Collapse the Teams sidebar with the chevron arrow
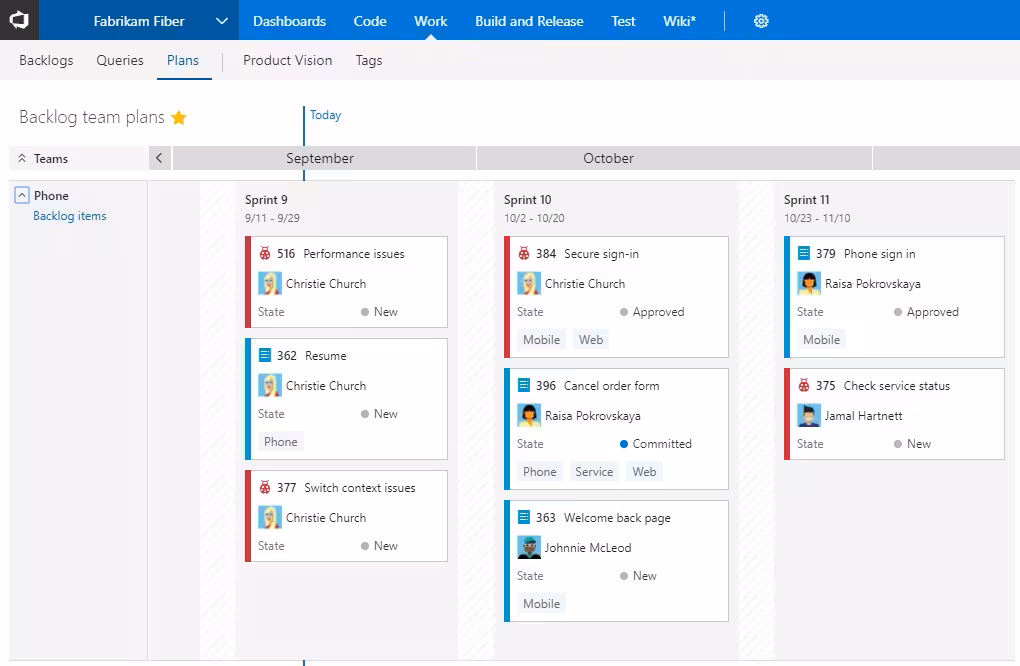The image size is (1020, 666). click(160, 158)
